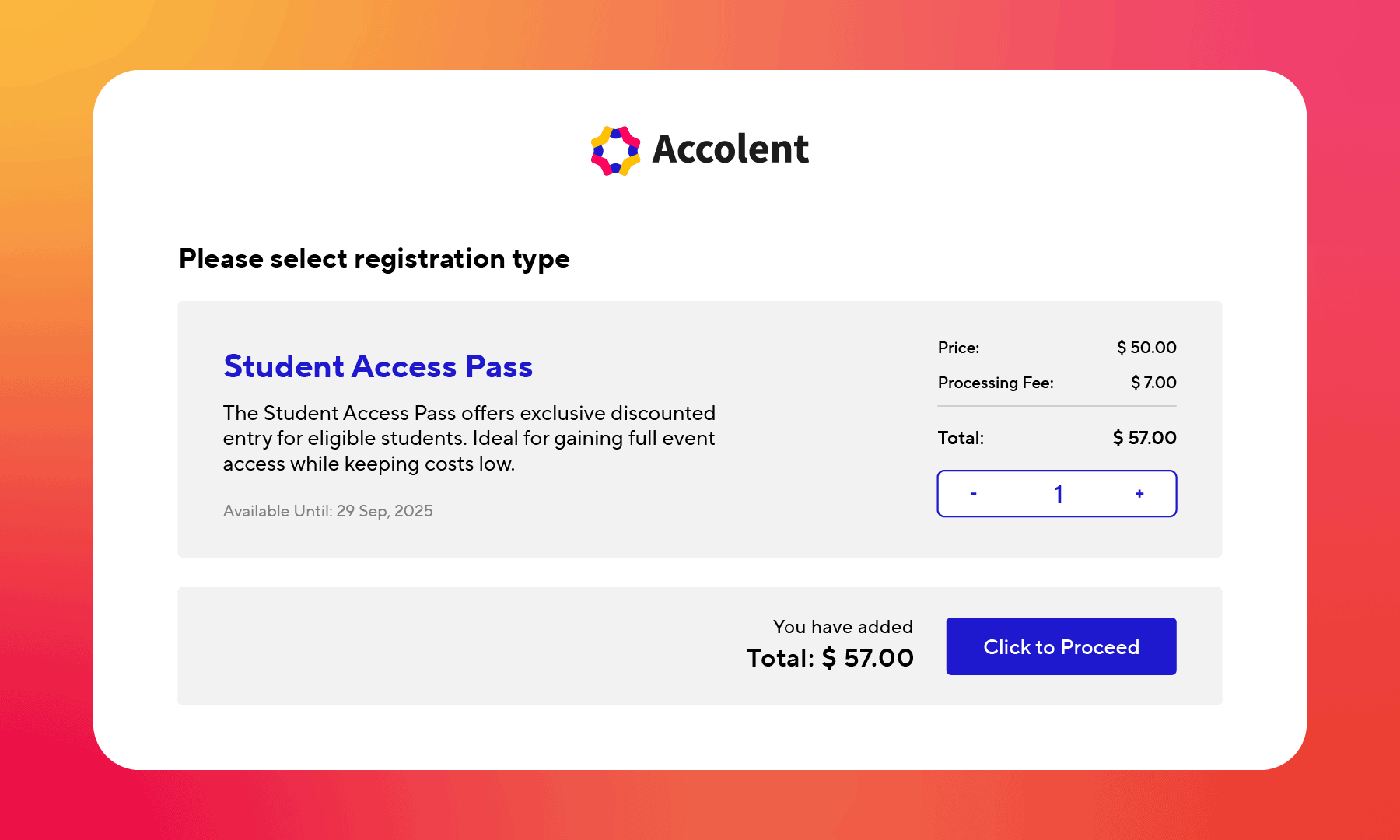
Task: Click the pass description paragraph
Action: (469, 438)
